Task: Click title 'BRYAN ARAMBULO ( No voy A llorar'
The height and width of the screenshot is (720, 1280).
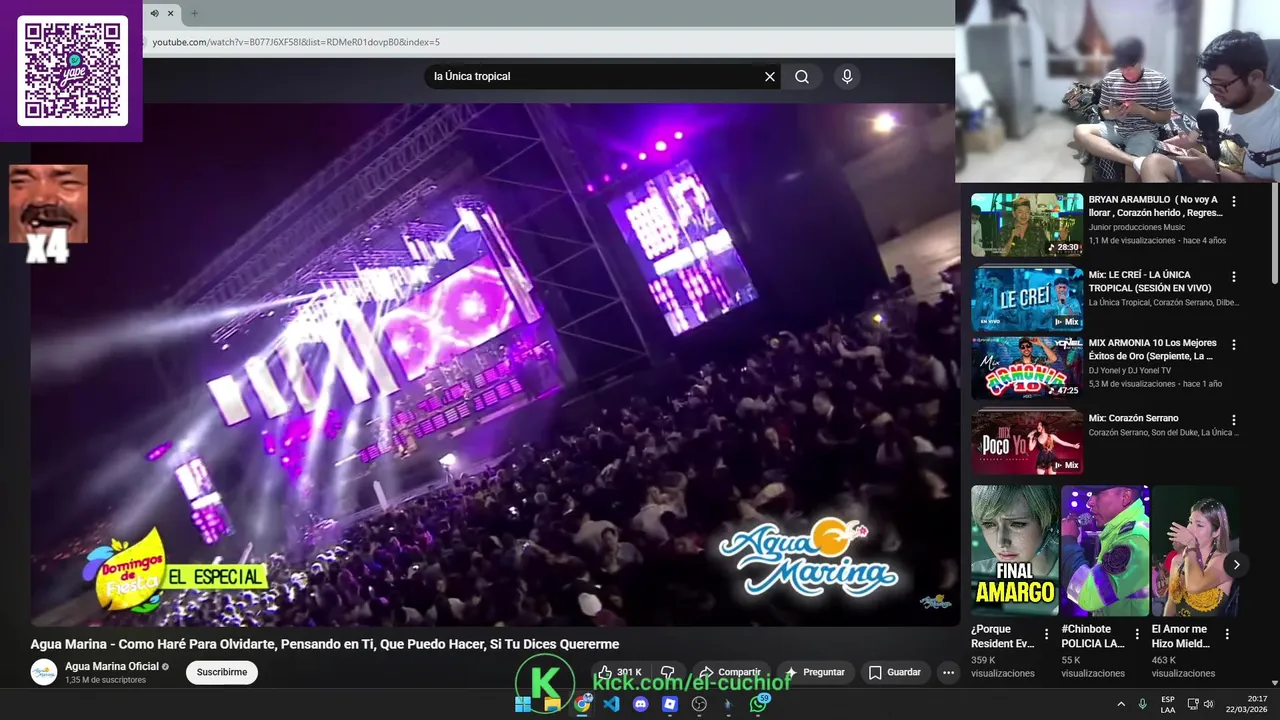Action: pyautogui.click(x=1155, y=206)
